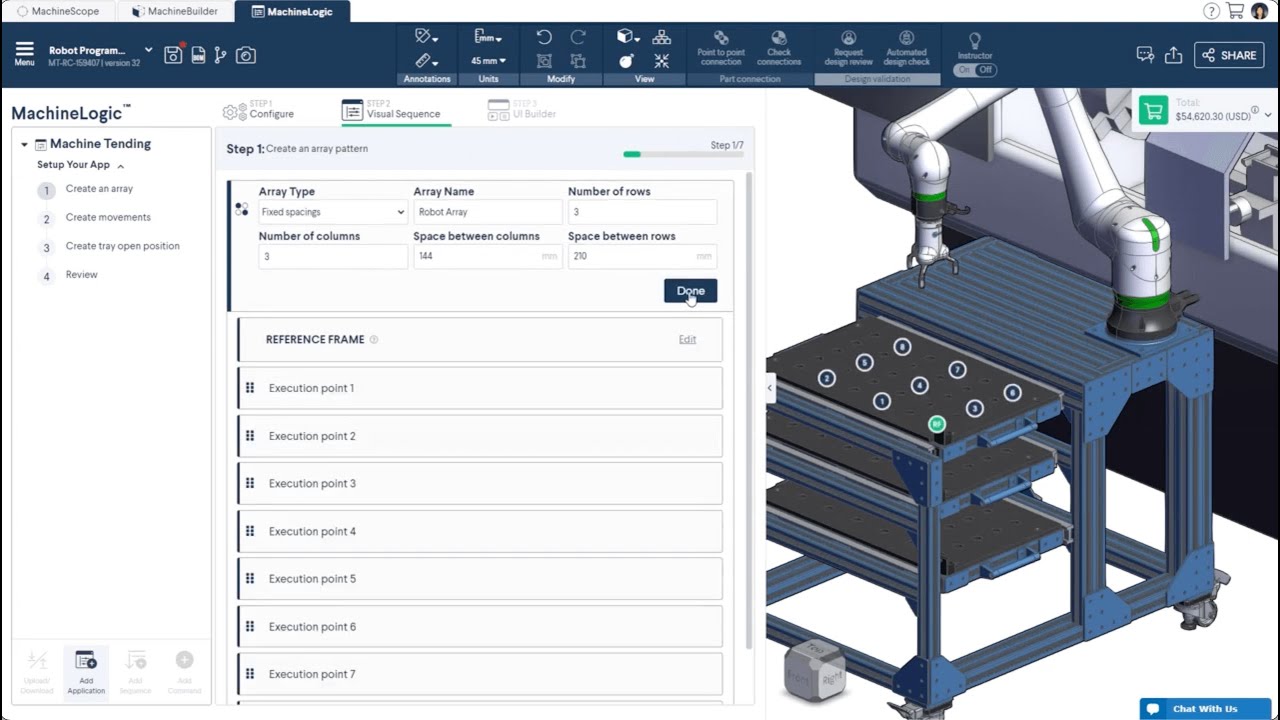Click Edit link for Reference Frame
Screen dimensions: 1280x720
687,339
